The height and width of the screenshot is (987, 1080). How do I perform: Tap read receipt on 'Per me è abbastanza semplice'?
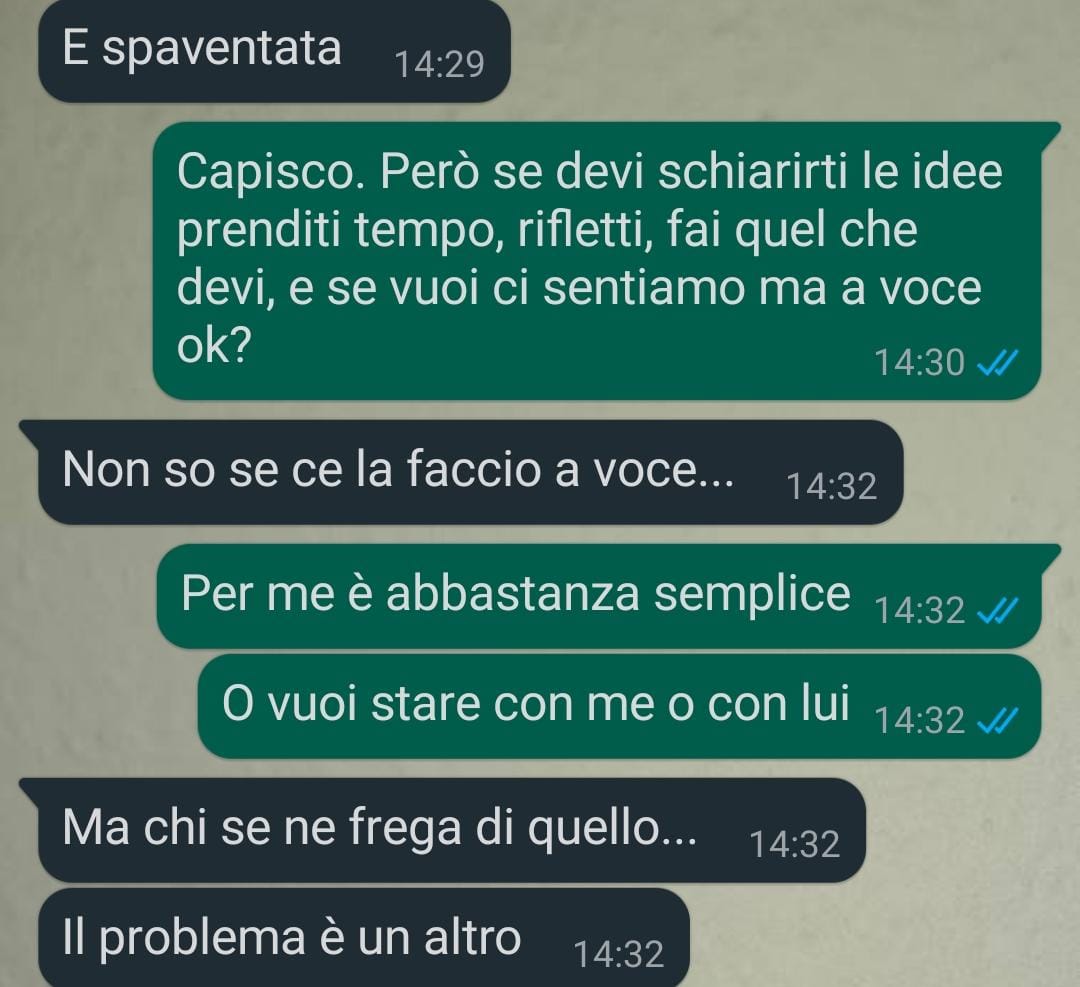click(x=997, y=610)
